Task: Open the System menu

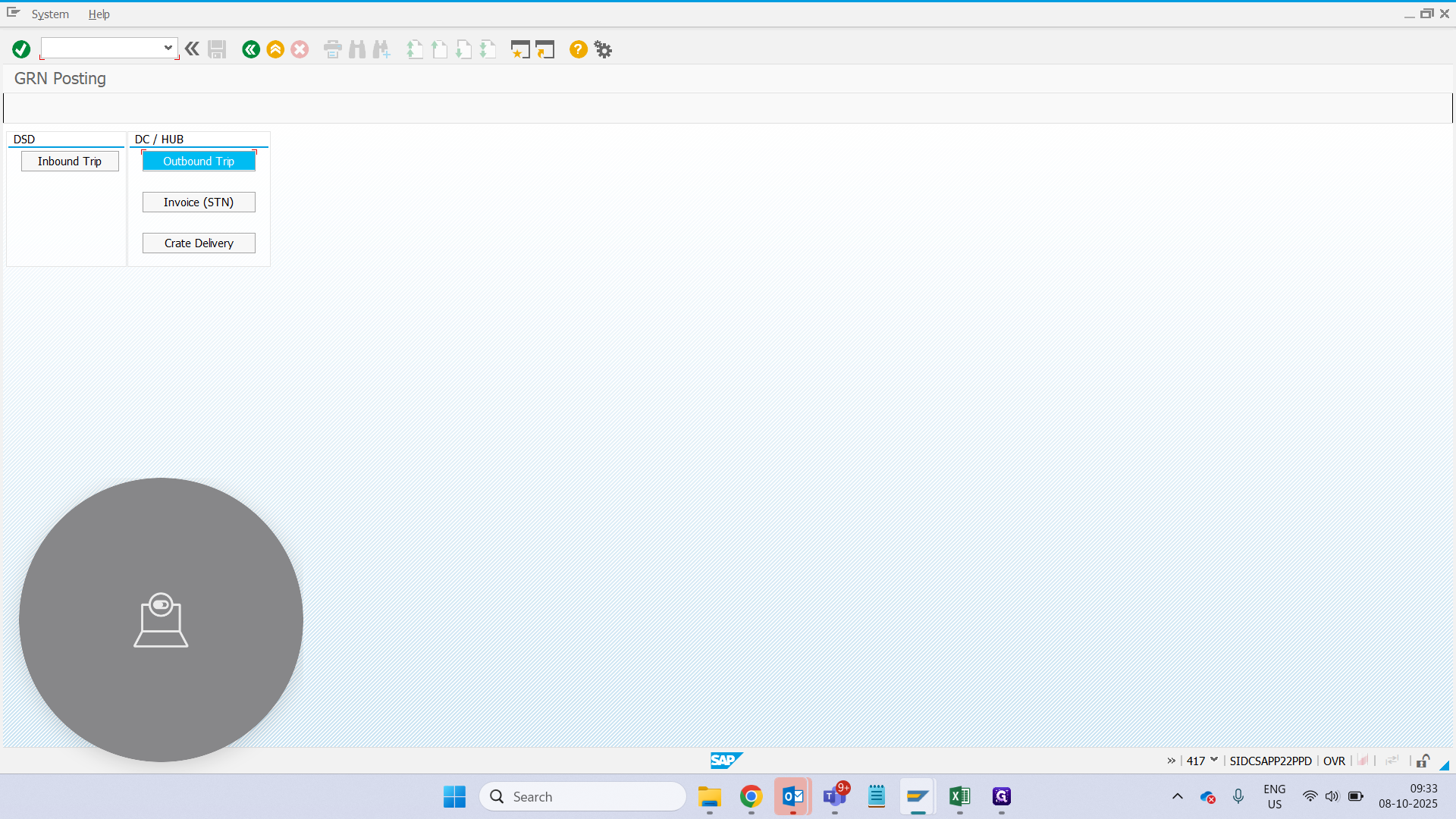Action: pos(50,14)
